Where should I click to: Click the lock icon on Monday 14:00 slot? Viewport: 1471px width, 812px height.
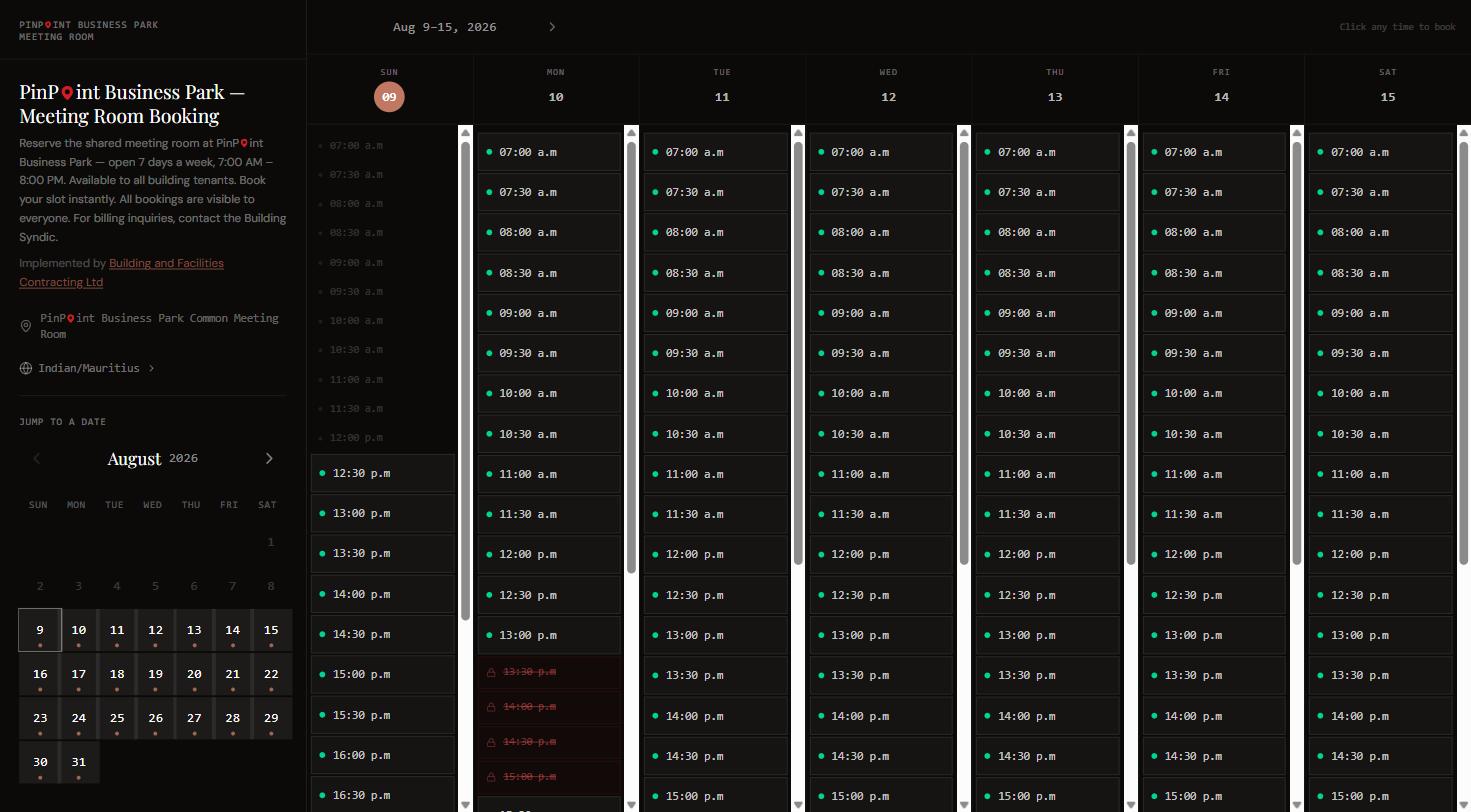click(491, 707)
